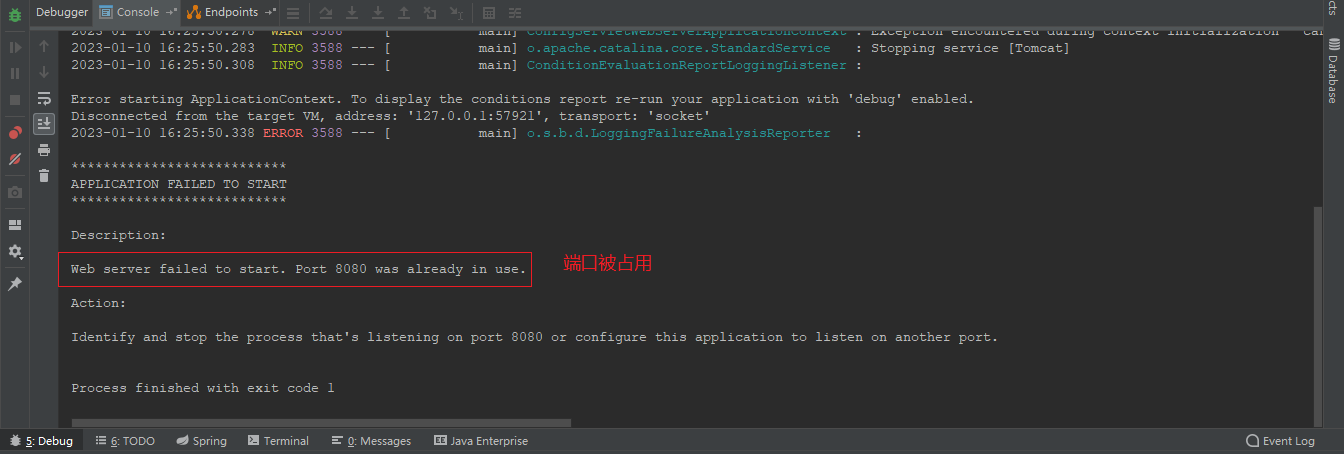The image size is (1344, 454).
Task: Open the Terminal tool window
Action: pyautogui.click(x=279, y=441)
